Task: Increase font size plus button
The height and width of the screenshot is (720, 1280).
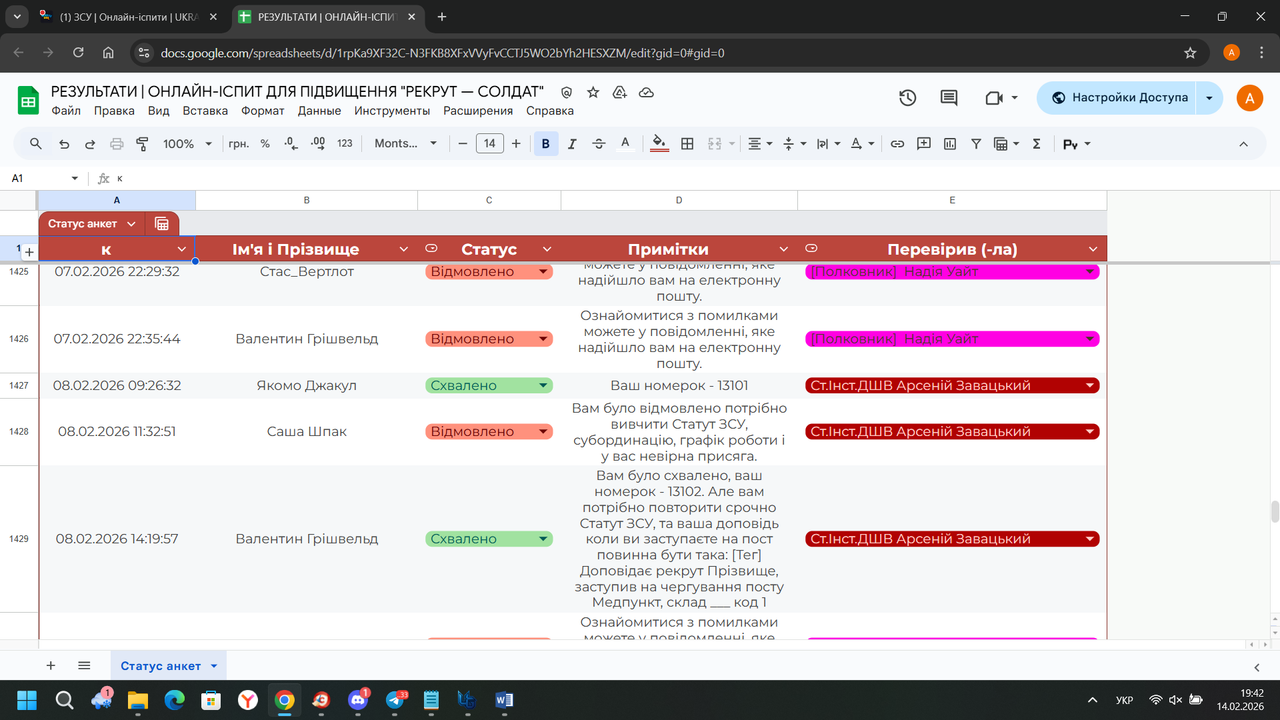Action: [x=516, y=144]
